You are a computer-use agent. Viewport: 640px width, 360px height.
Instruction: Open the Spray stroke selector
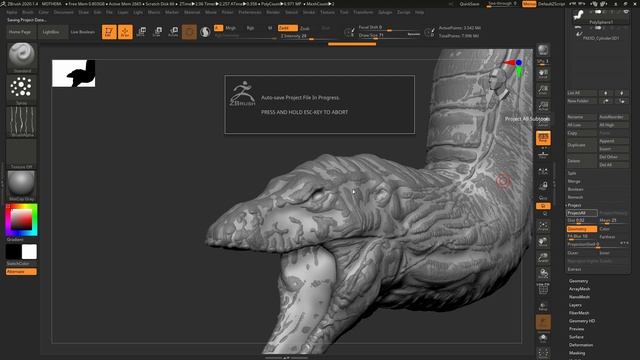point(22,89)
